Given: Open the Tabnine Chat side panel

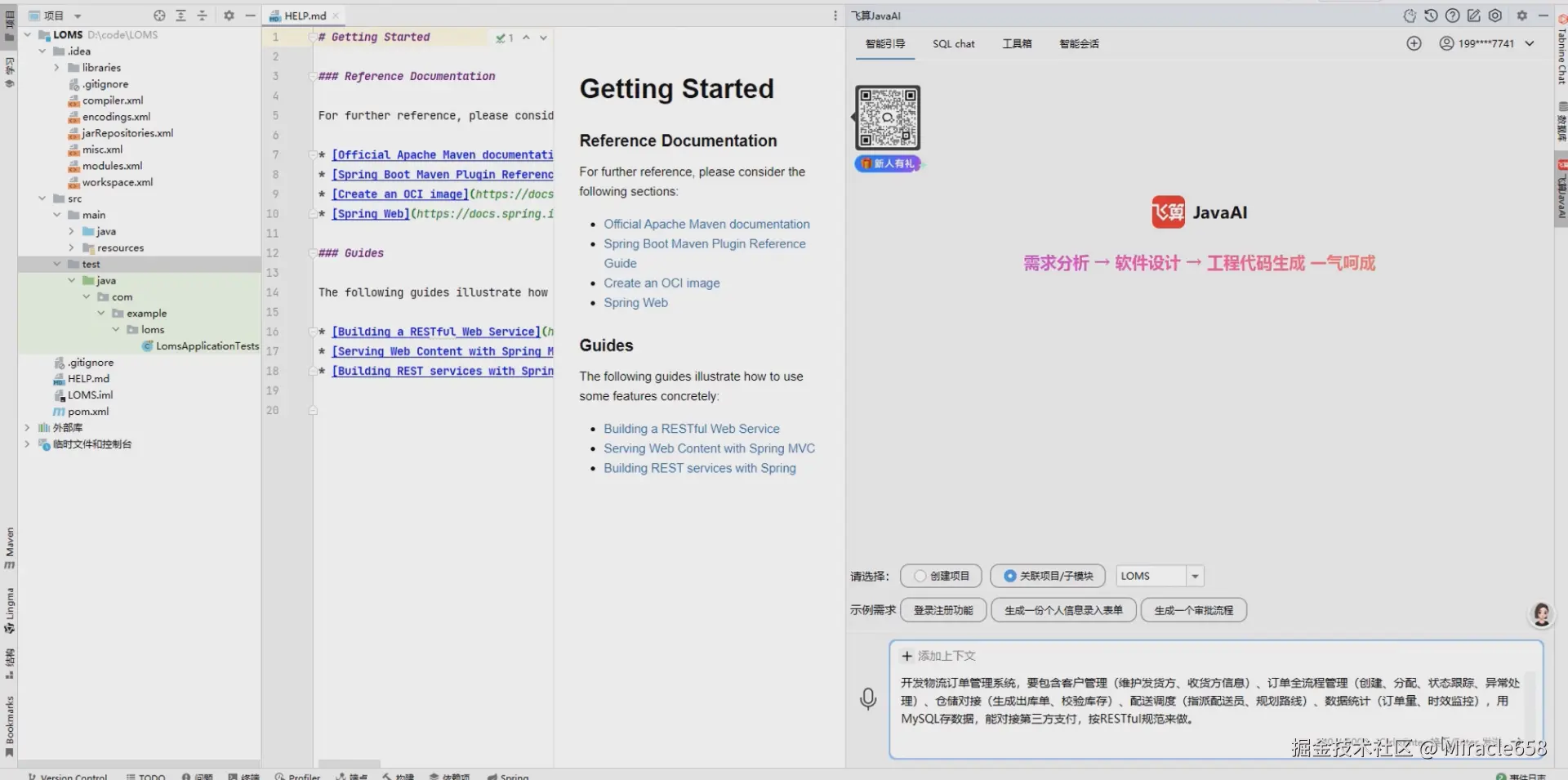Looking at the screenshot, I should [1561, 51].
